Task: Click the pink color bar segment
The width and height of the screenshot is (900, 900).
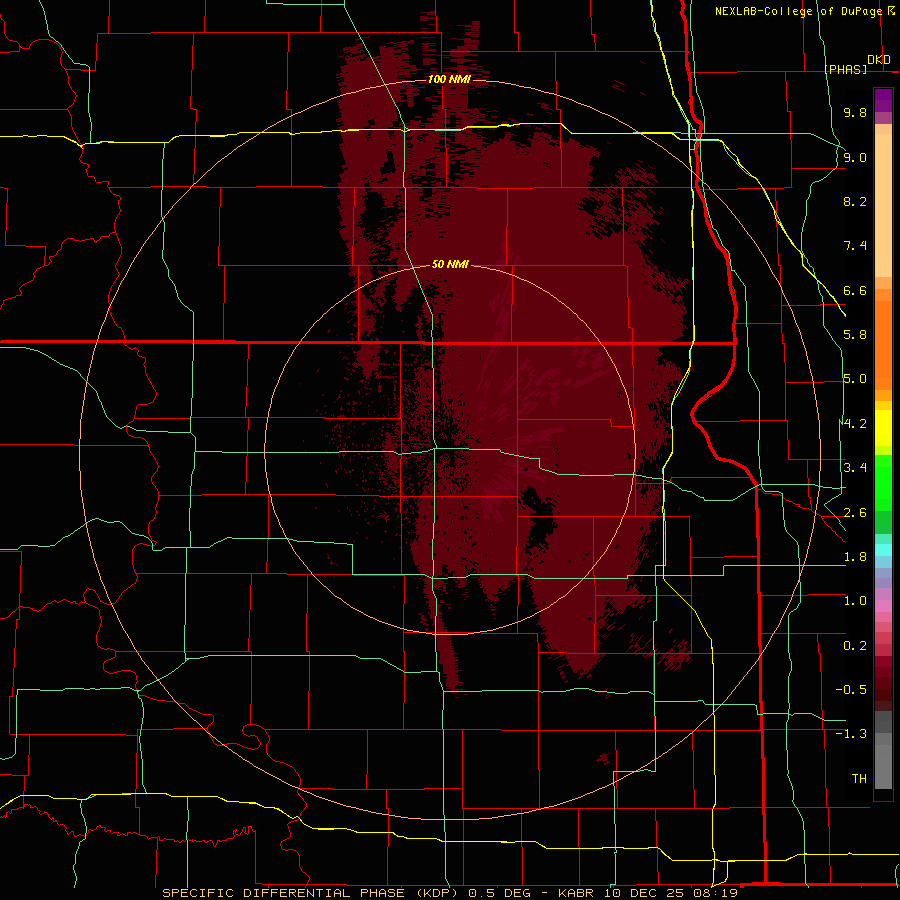Action: (x=883, y=606)
